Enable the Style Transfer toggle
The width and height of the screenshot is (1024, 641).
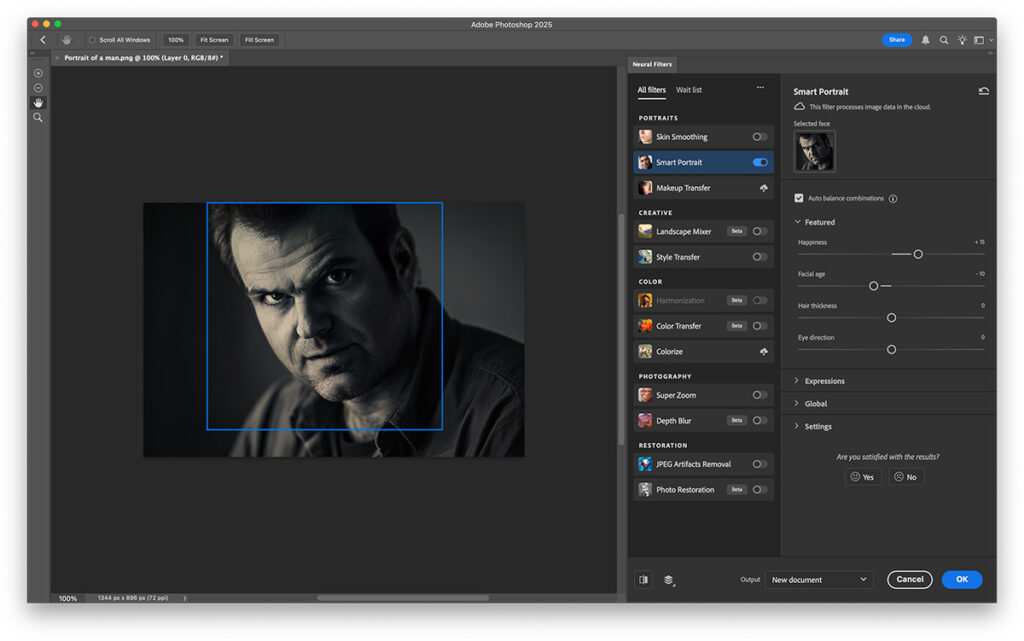[760, 257]
